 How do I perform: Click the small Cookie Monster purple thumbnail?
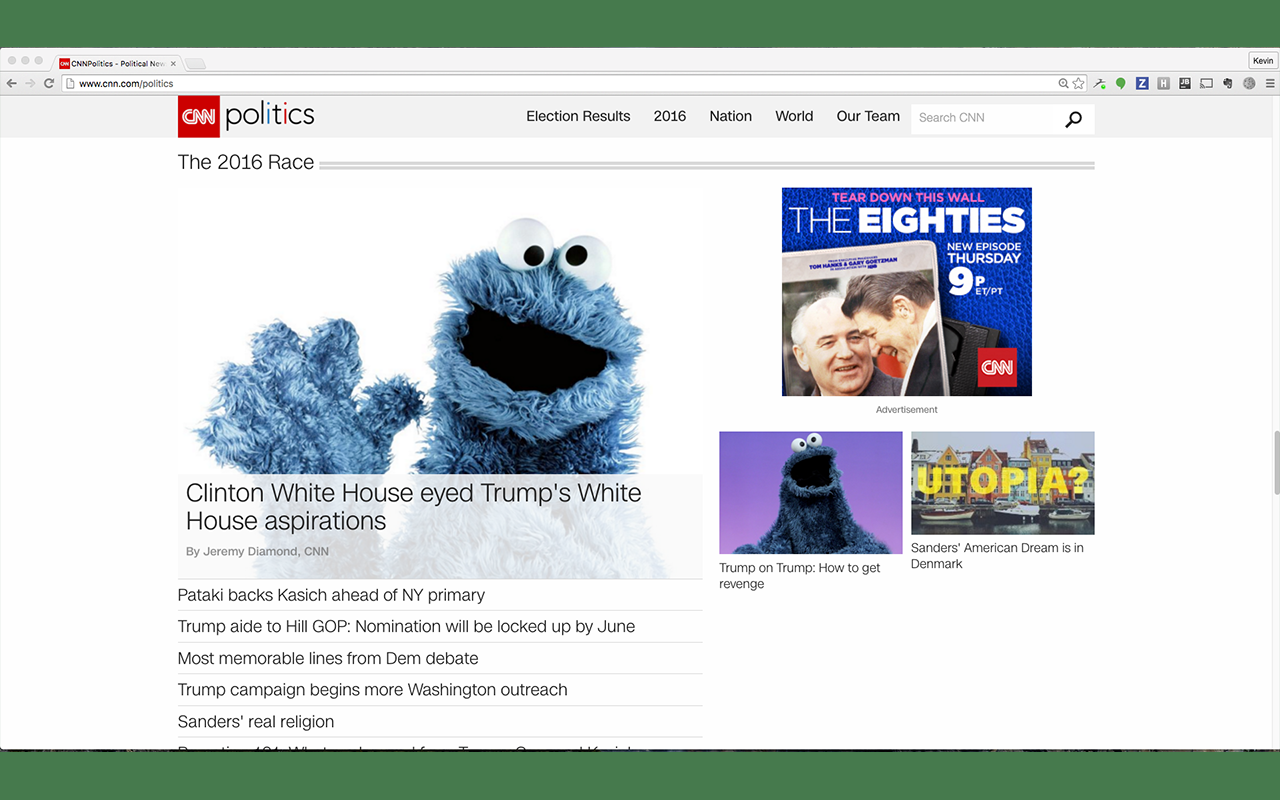tap(811, 493)
